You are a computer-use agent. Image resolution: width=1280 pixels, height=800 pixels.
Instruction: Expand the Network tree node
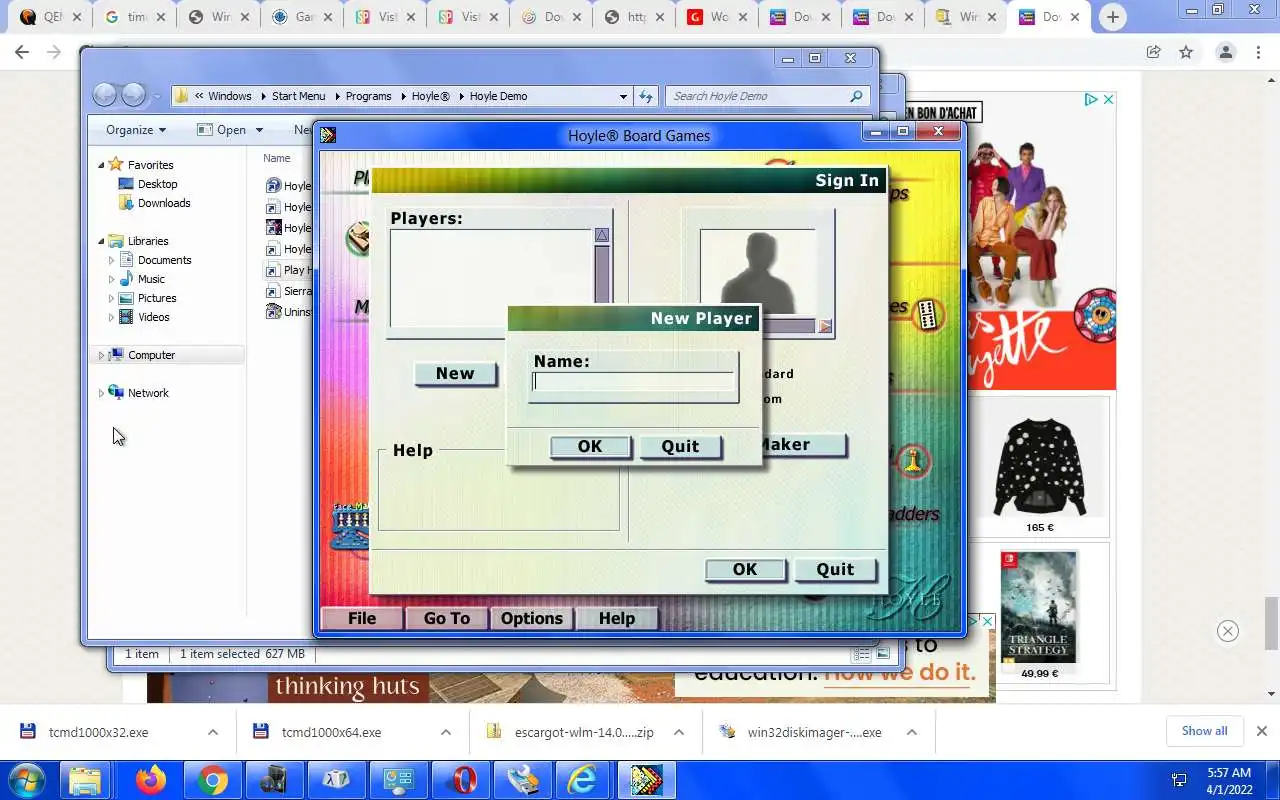(x=101, y=393)
